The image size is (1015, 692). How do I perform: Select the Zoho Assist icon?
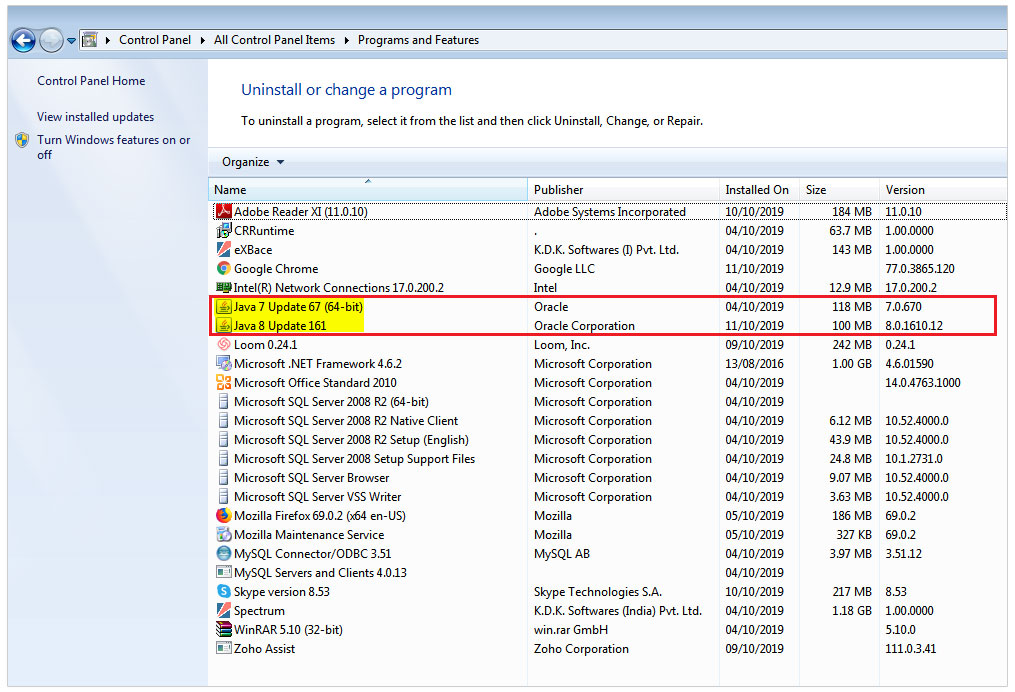(x=223, y=649)
